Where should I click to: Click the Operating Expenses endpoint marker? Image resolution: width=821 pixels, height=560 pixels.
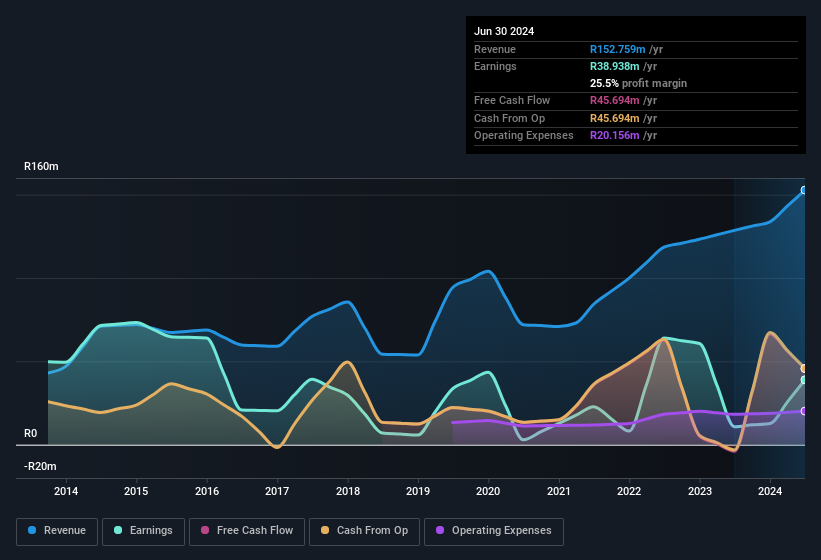pyautogui.click(x=804, y=411)
